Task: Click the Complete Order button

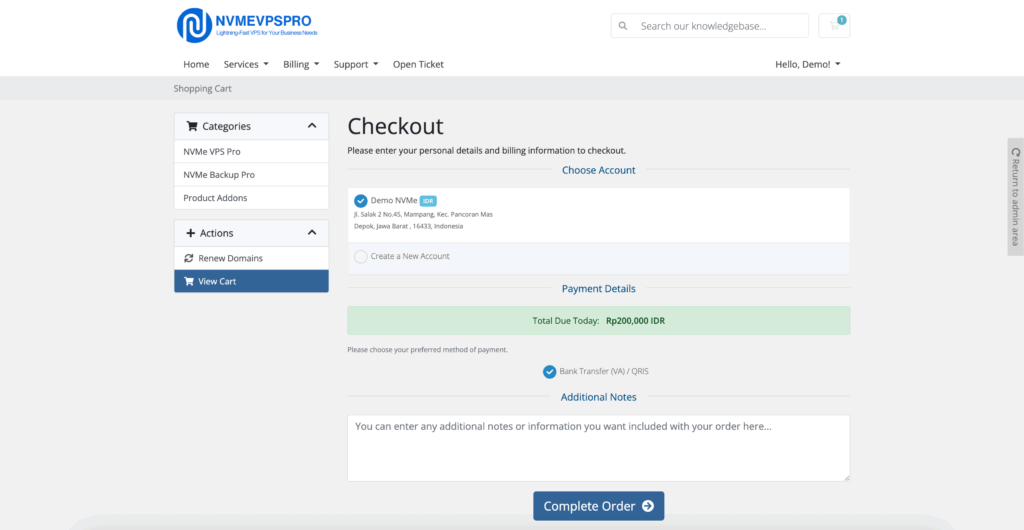Action: click(x=598, y=506)
